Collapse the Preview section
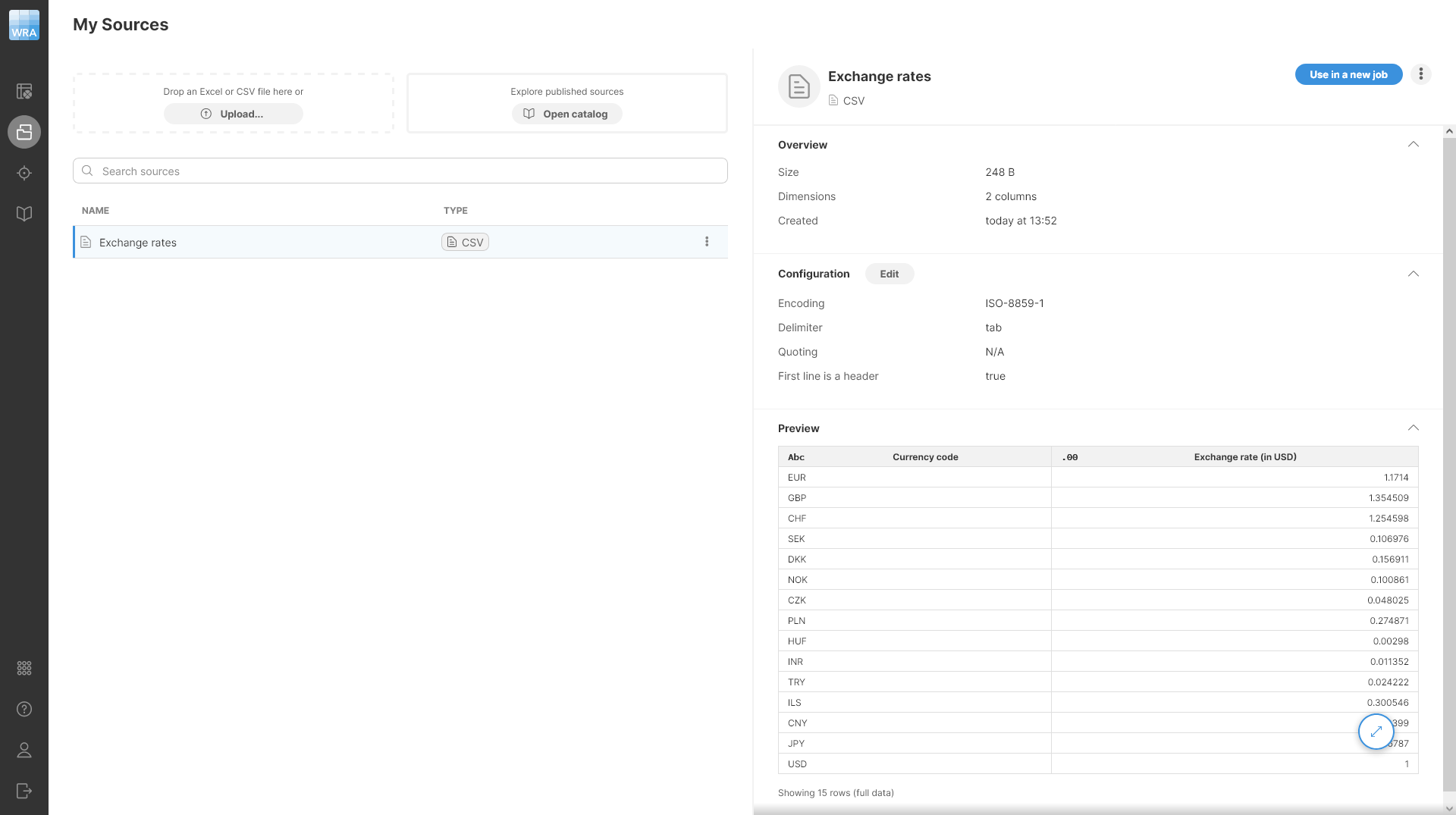This screenshot has height=815, width=1456. [x=1413, y=428]
